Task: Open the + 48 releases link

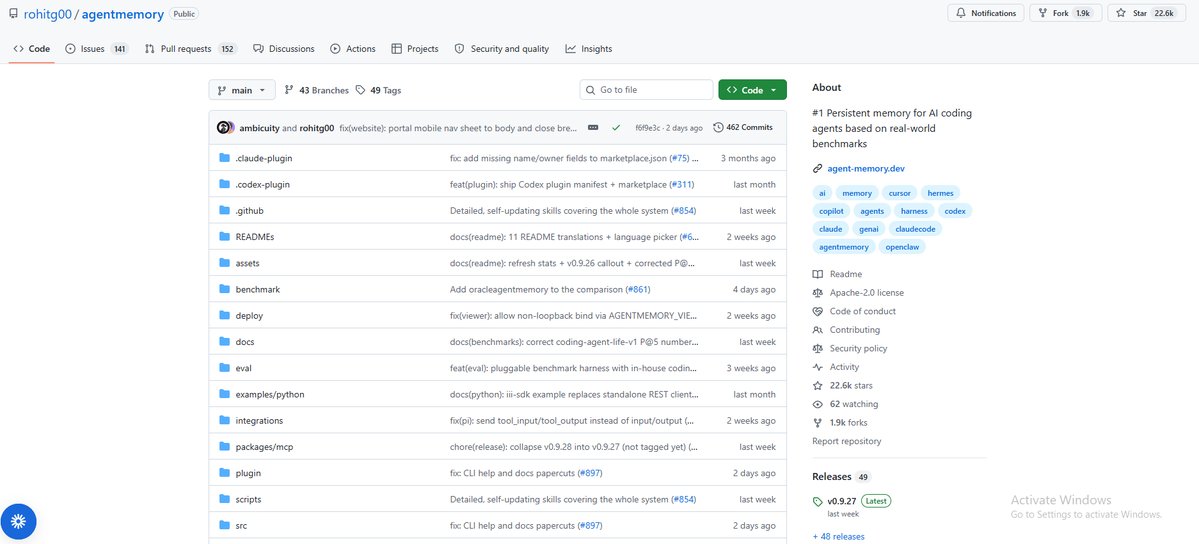Action: pos(838,536)
